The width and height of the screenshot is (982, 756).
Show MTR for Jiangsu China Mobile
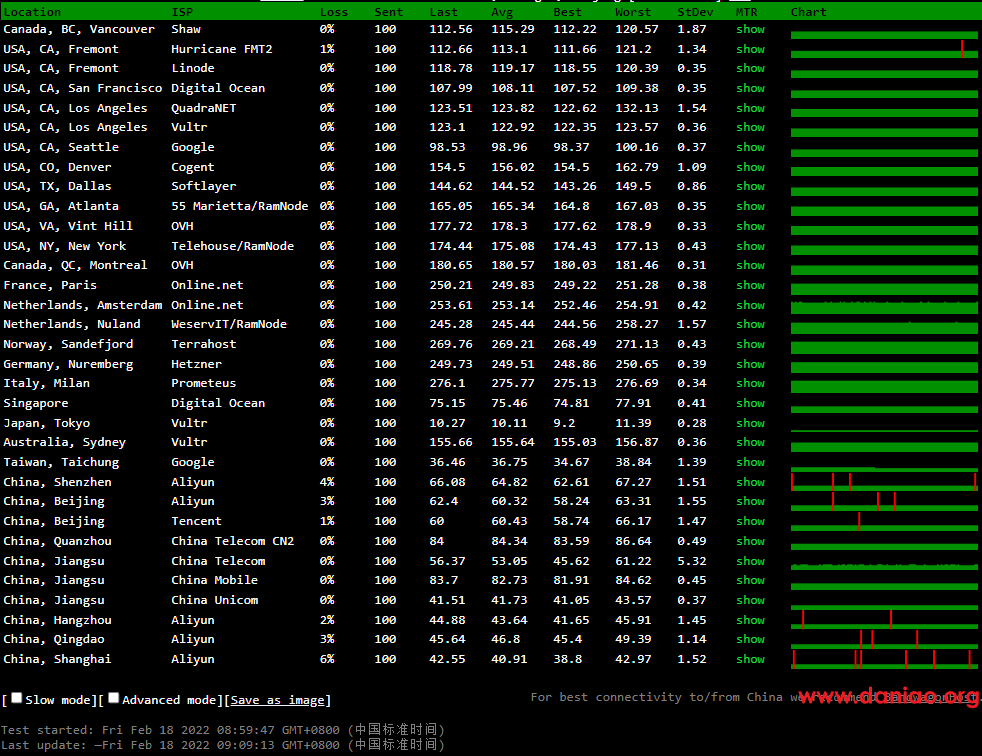point(750,580)
